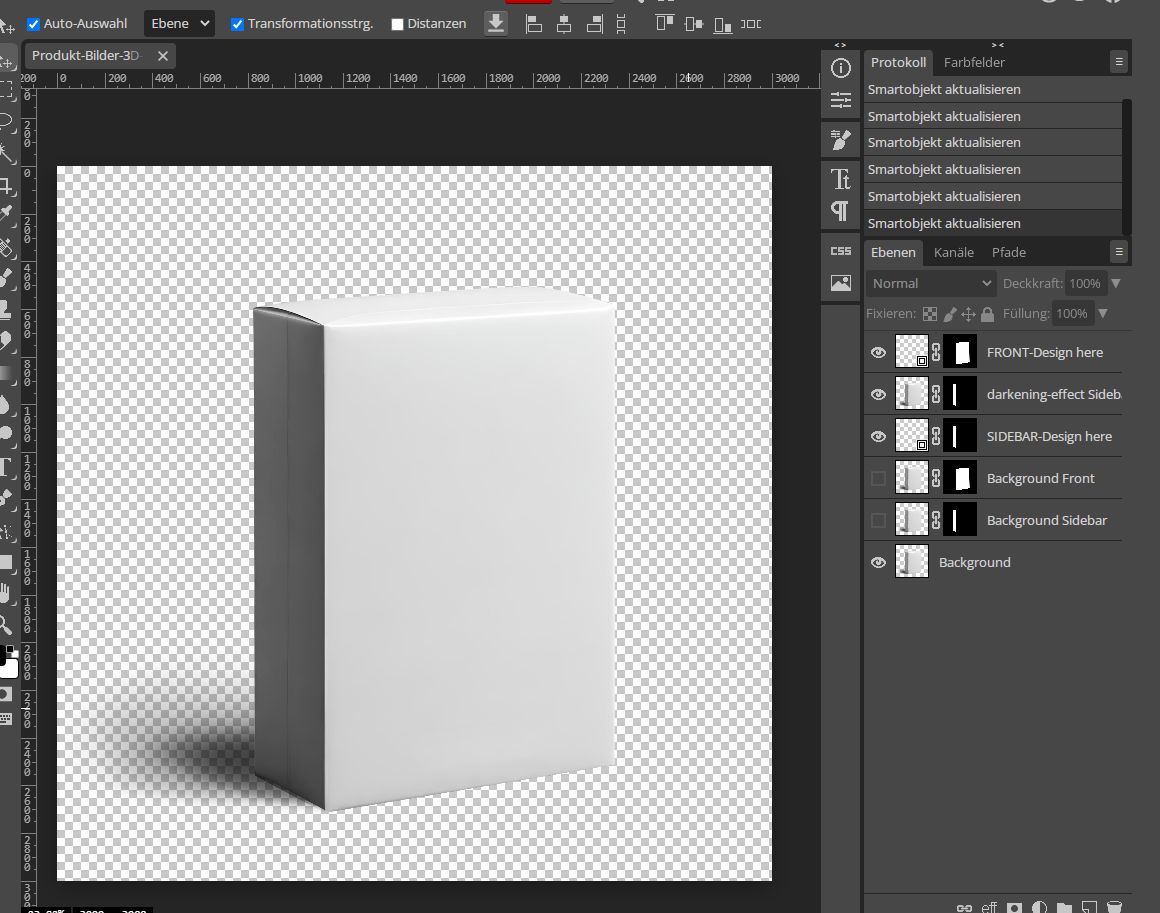Open the Normal blend mode dropdown
Image resolution: width=1160 pixels, height=913 pixels.
click(930, 283)
